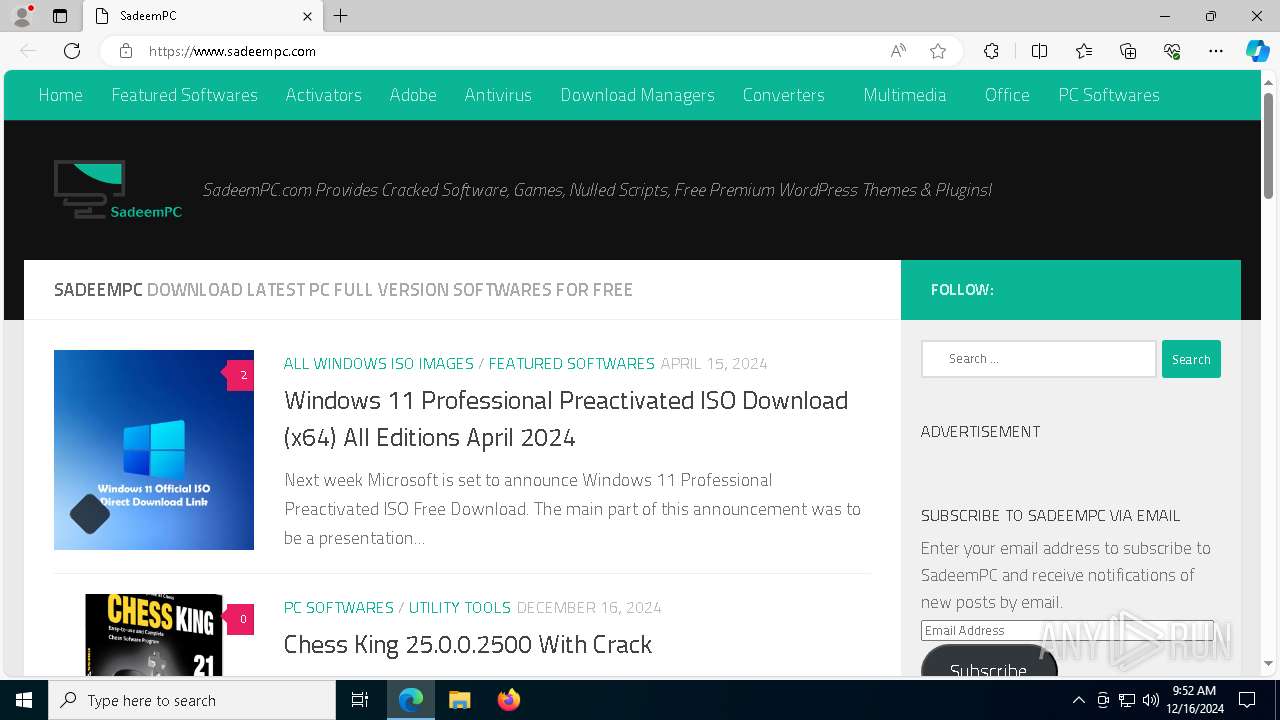Open the Edge profile icon
This screenshot has height=720, width=1280.
point(21,16)
